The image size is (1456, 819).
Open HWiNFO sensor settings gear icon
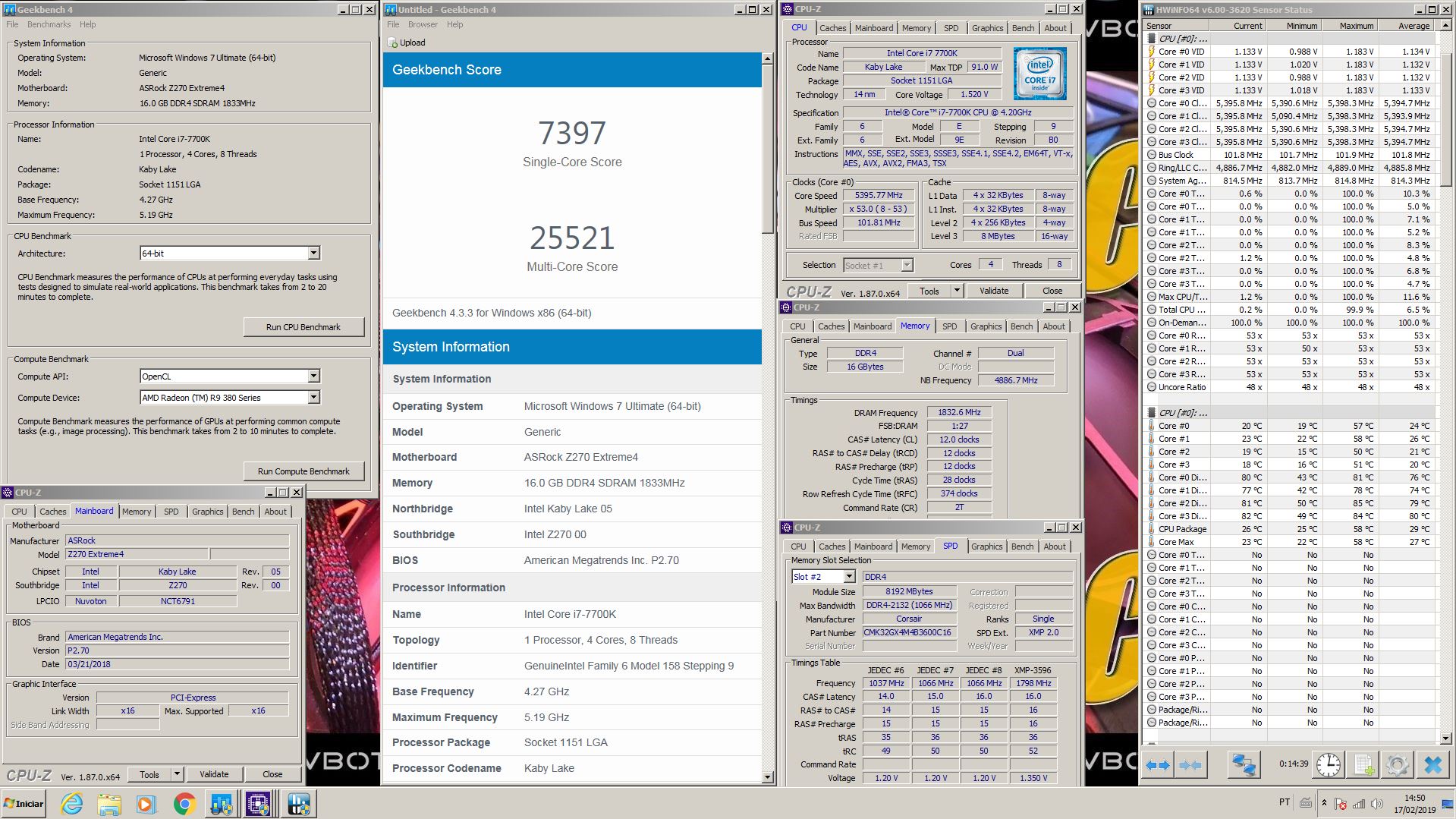(x=1398, y=765)
